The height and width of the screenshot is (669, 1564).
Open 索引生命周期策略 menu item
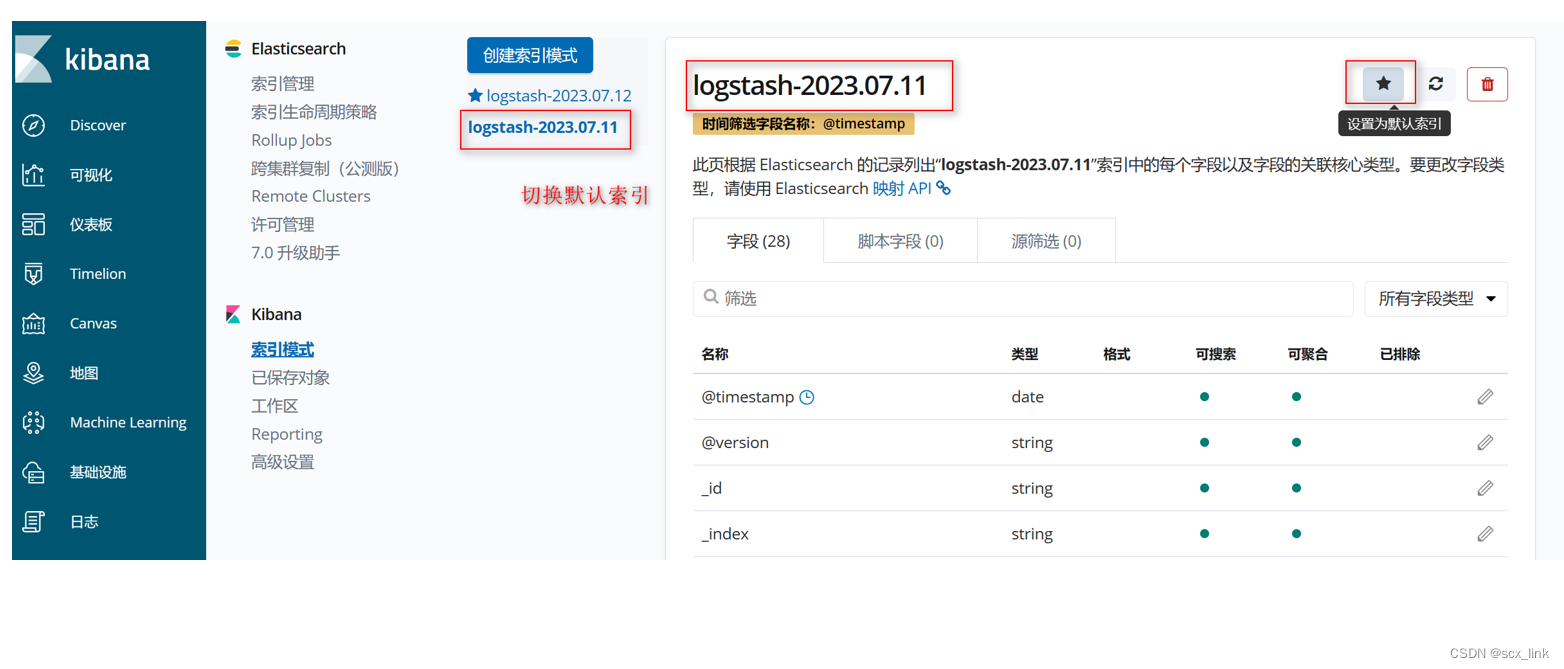pos(314,112)
